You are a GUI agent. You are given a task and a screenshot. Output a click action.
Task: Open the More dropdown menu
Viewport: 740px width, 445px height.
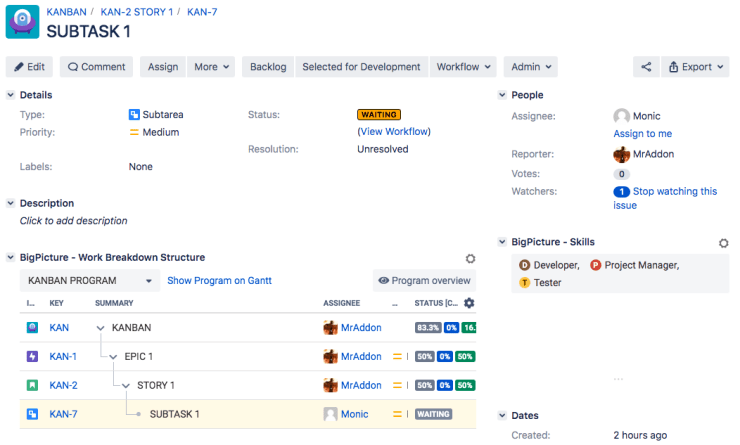point(212,67)
